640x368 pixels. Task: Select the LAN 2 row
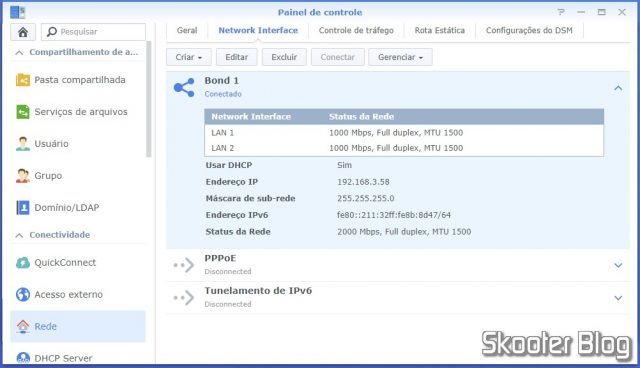[404, 148]
